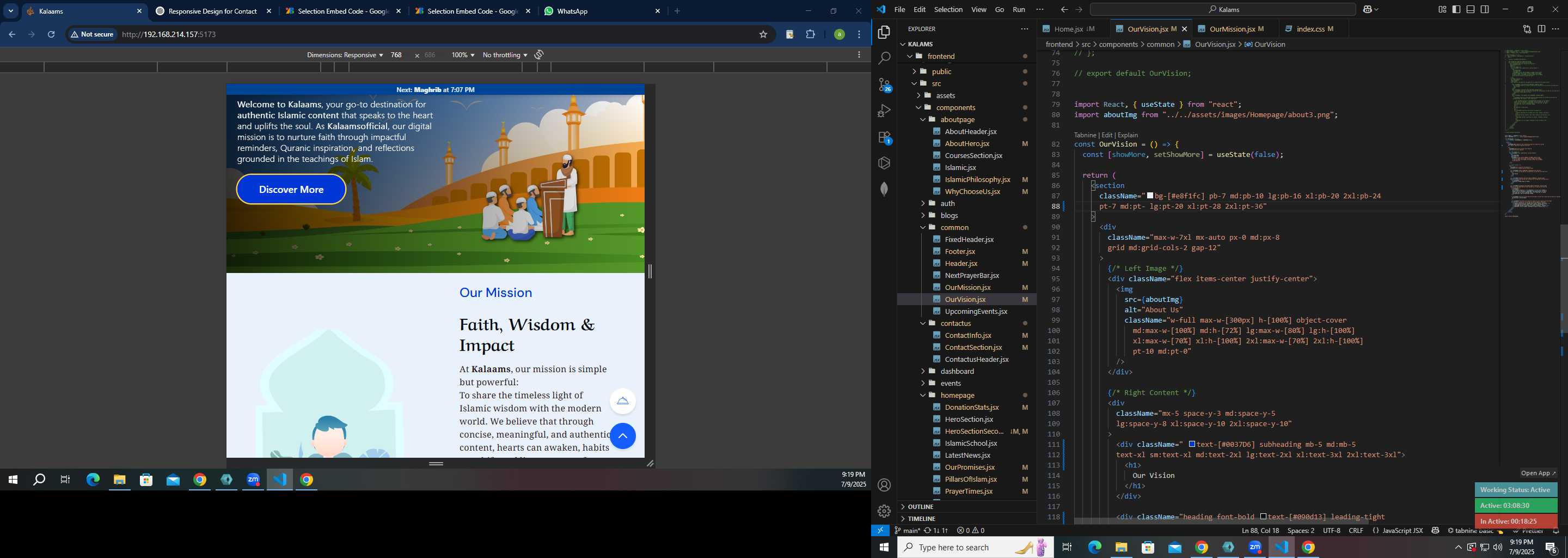Viewport: 1568px width, 558px height.
Task: Toggle the Panel in VS Code title bar
Action: coord(1470,10)
